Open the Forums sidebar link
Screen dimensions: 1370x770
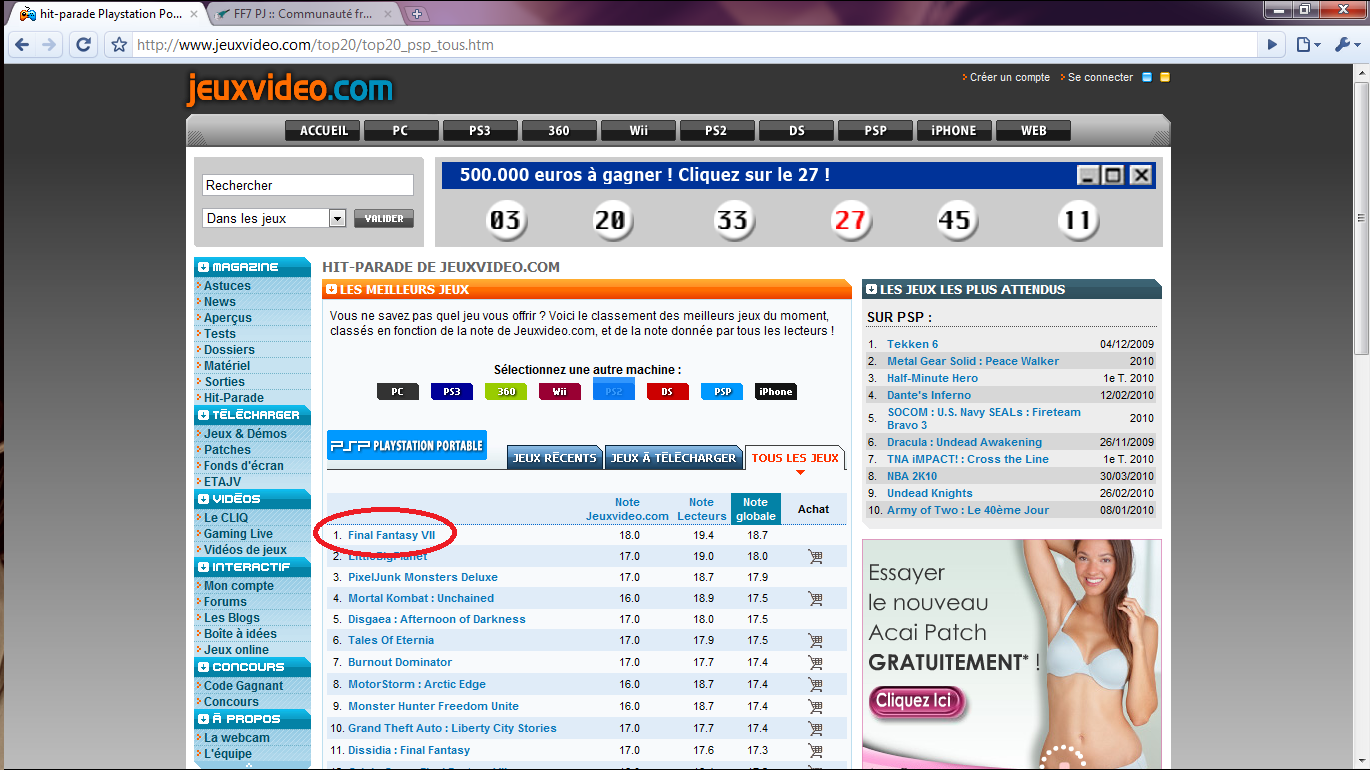(x=226, y=602)
